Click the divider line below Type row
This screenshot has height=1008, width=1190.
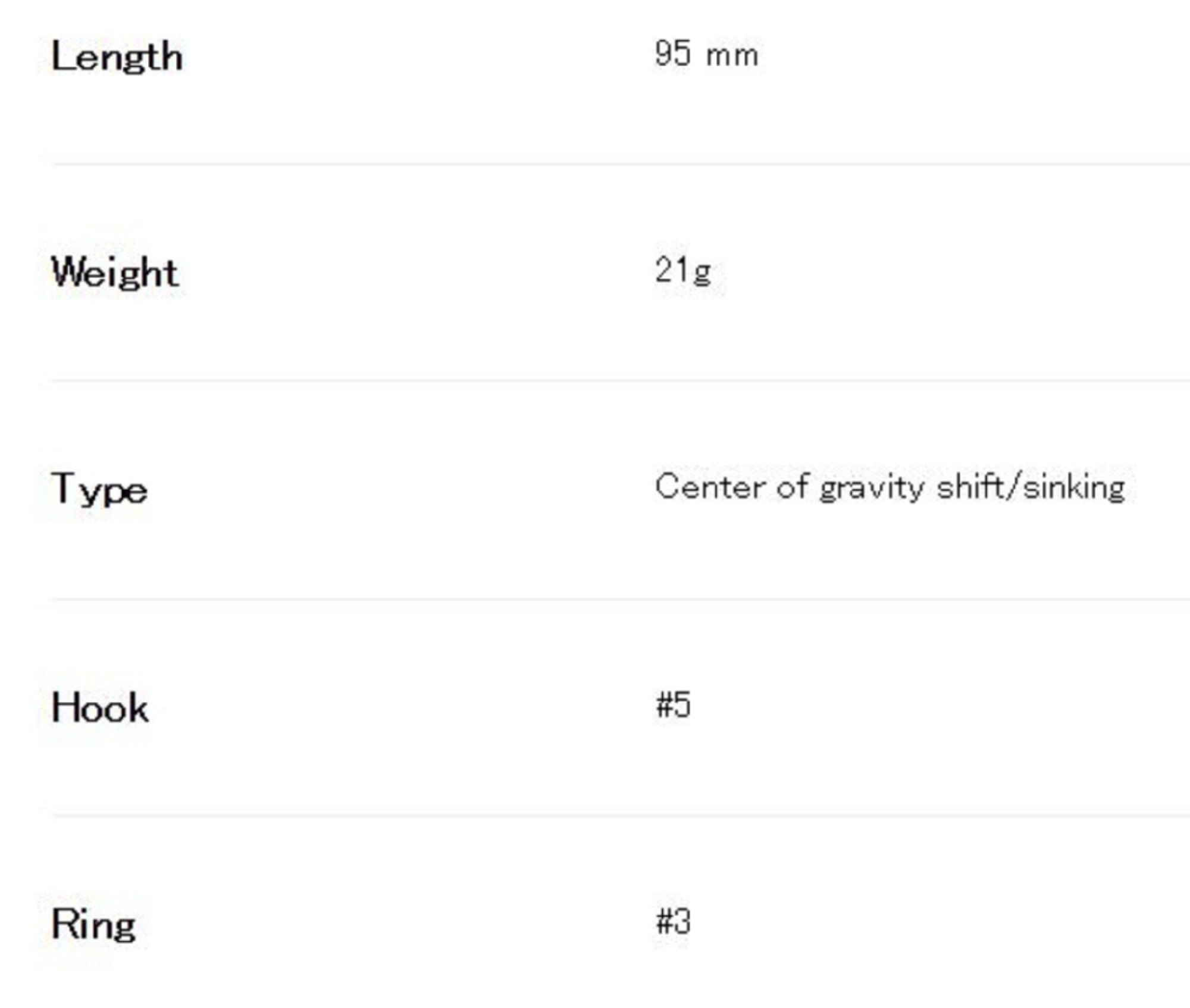(x=619, y=599)
